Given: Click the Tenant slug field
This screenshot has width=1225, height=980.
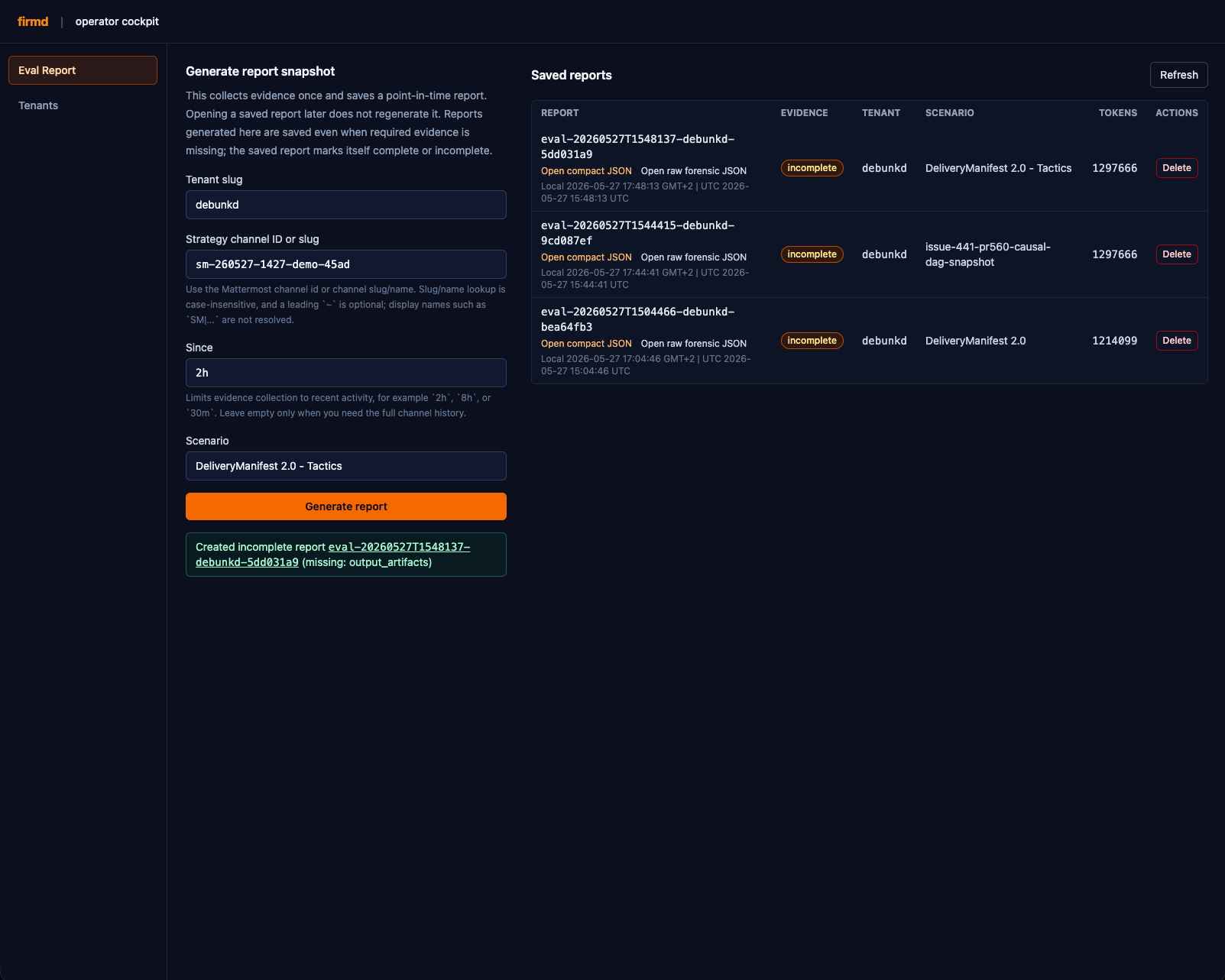Looking at the screenshot, I should pyautogui.click(x=346, y=205).
